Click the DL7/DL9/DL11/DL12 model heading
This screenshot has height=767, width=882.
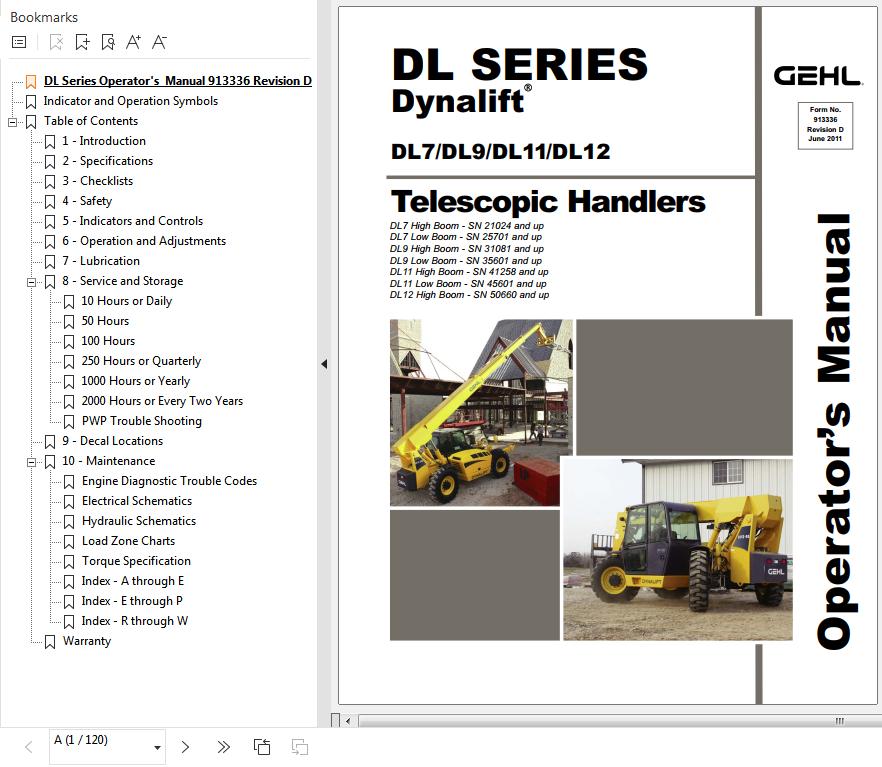pyautogui.click(x=500, y=152)
